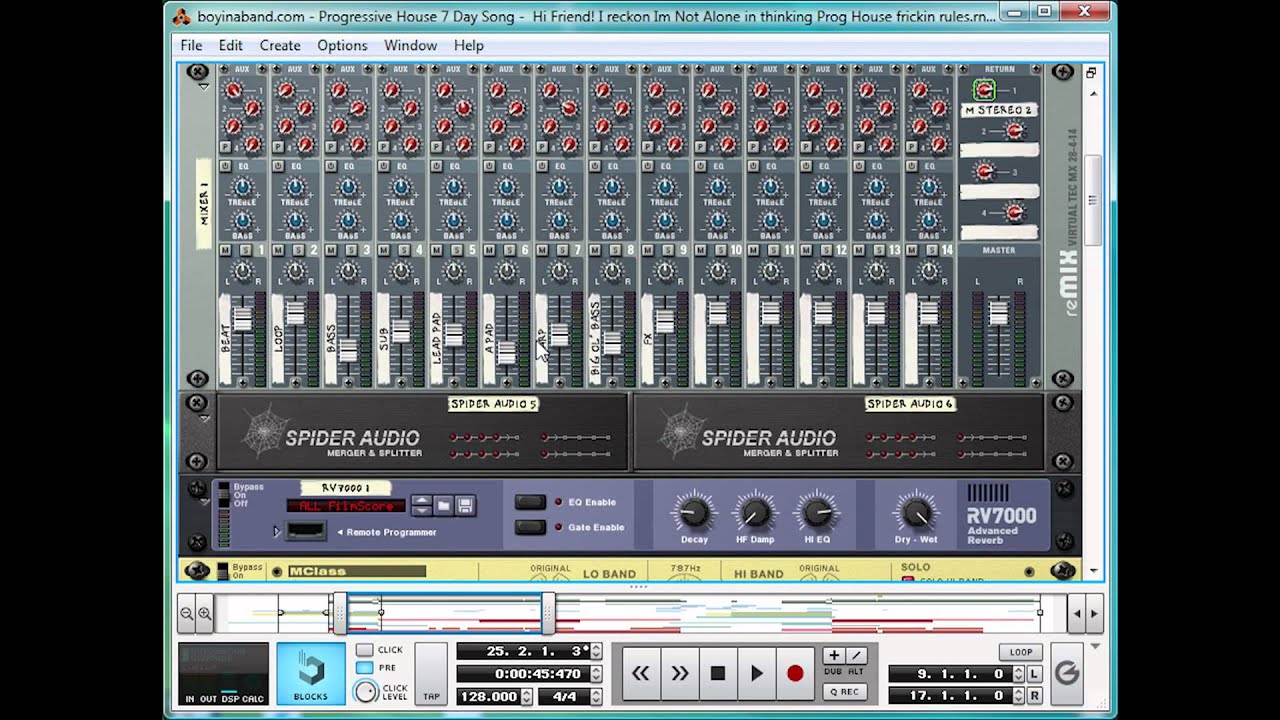Open the Options menu
Image resolution: width=1280 pixels, height=720 pixels.
click(x=342, y=45)
